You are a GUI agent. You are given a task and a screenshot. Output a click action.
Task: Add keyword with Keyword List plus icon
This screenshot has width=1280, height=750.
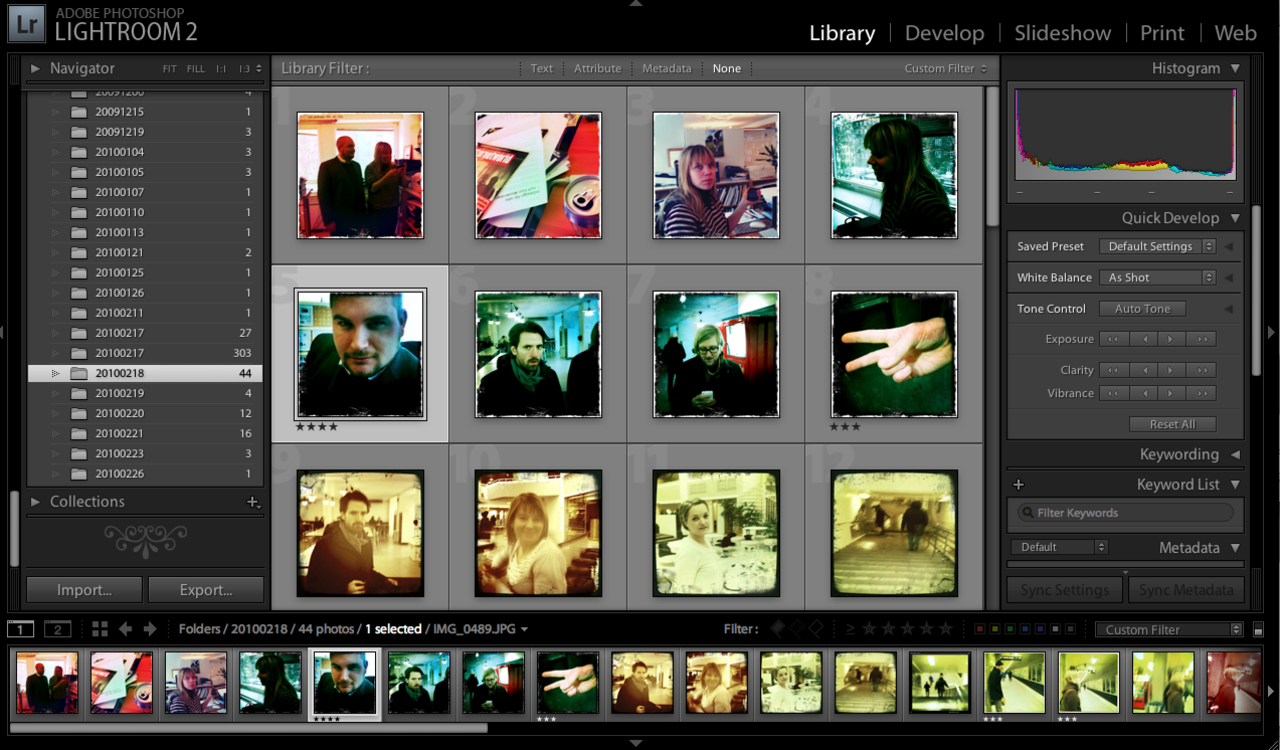1019,485
